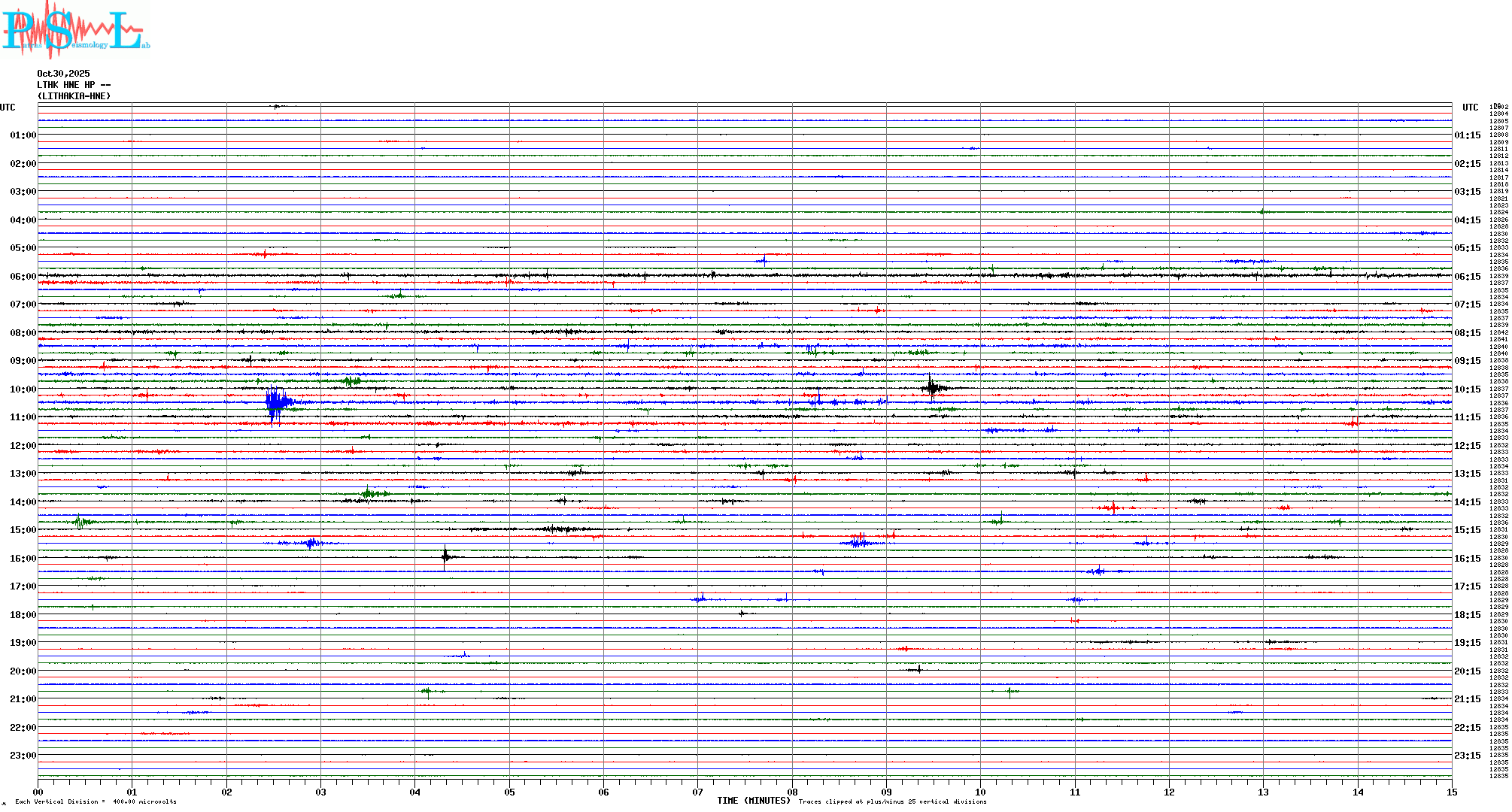Click the traces clipped footnote text
Screen dimensions: 1512x812
point(892,802)
